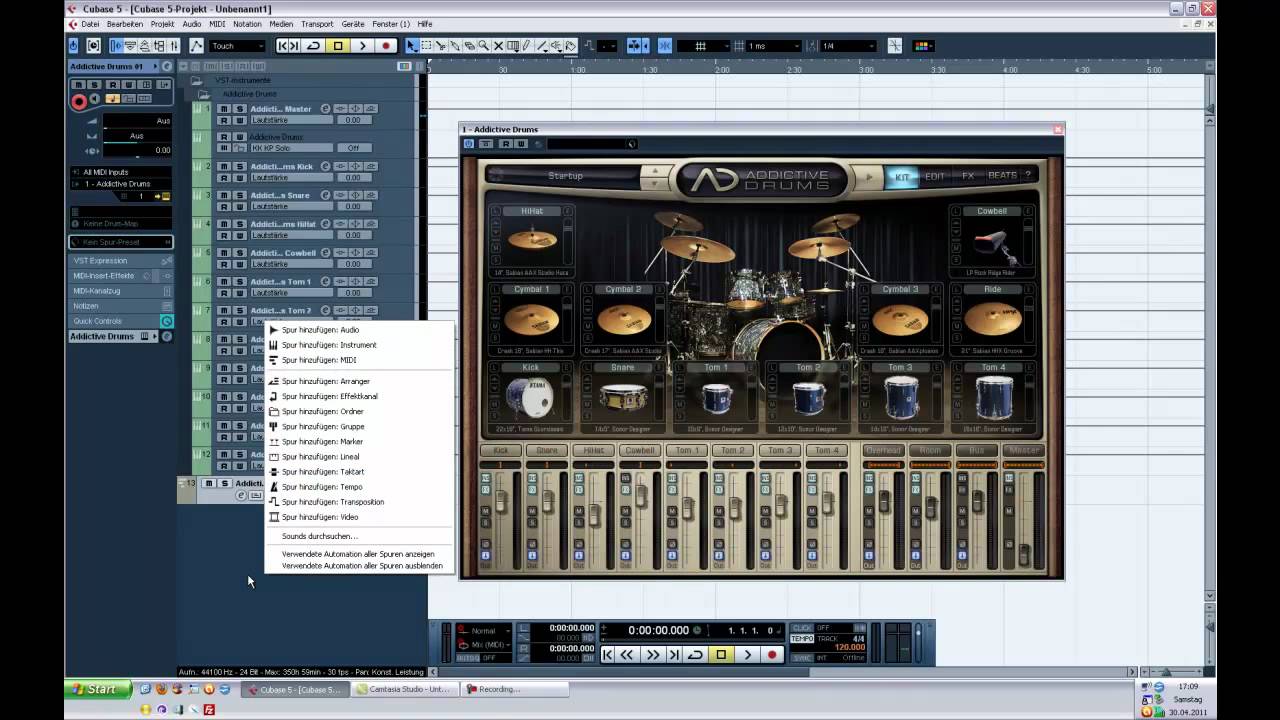Collapse VST-Instrumente folder
The width and height of the screenshot is (1280, 720).
point(196,80)
